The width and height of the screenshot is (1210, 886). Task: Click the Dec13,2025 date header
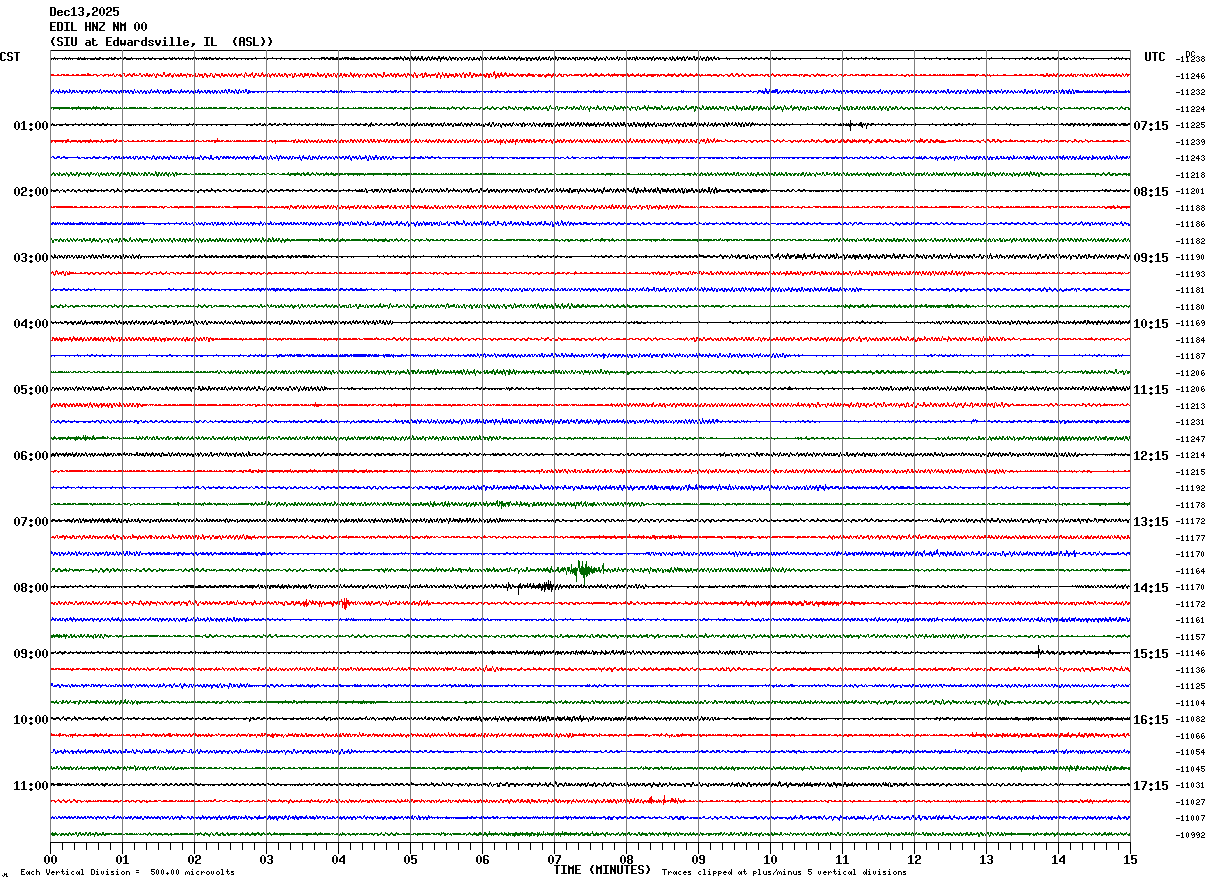pyautogui.click(x=84, y=12)
